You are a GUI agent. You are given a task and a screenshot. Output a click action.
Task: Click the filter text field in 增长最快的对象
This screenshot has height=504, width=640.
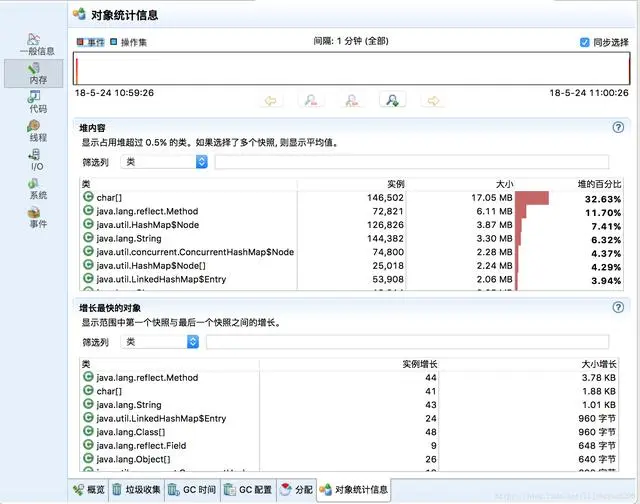pos(407,342)
